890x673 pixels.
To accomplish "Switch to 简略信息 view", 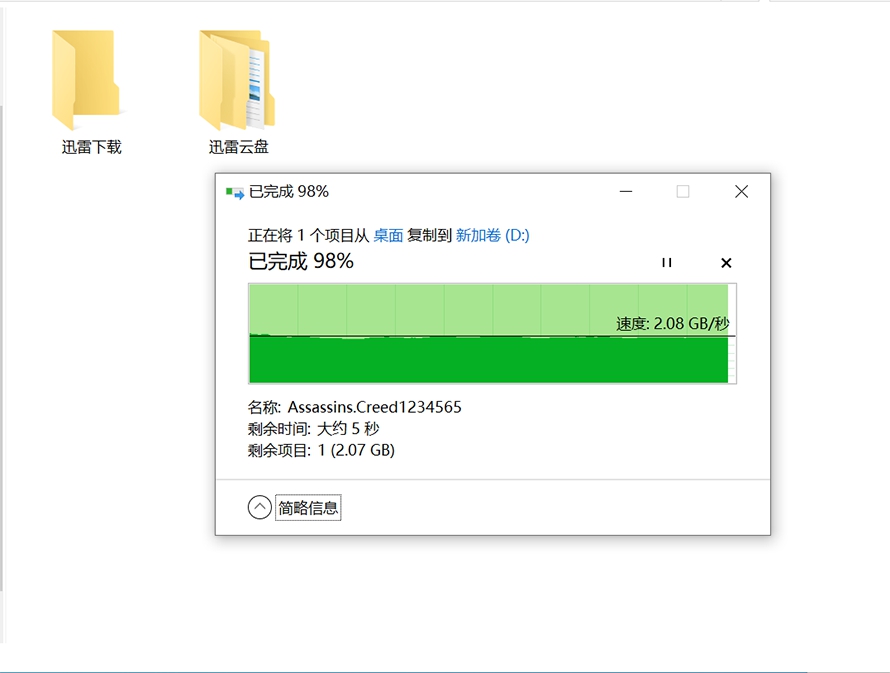I will coord(309,507).
